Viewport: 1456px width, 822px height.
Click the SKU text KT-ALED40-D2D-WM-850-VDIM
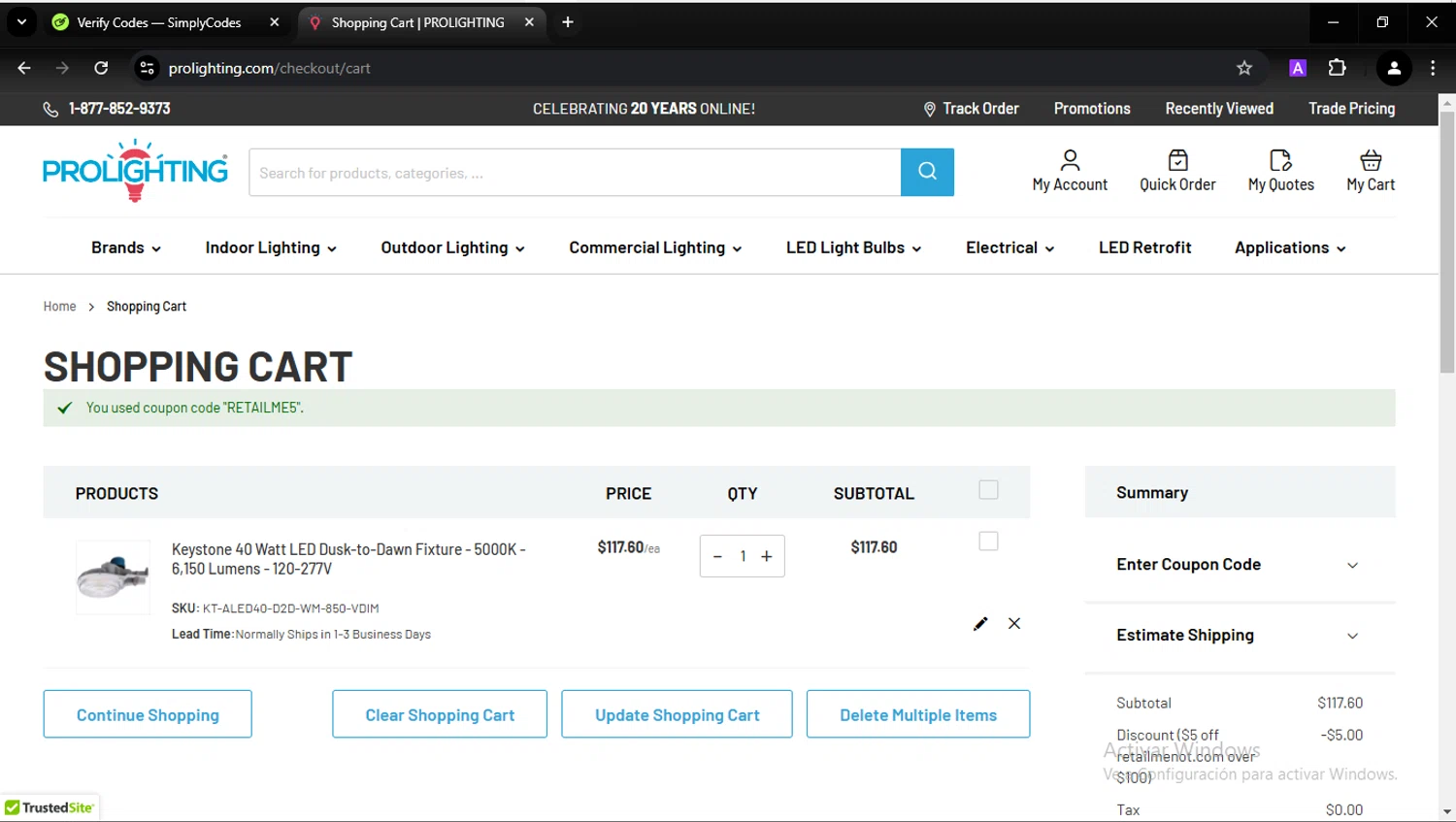pyautogui.click(x=290, y=608)
